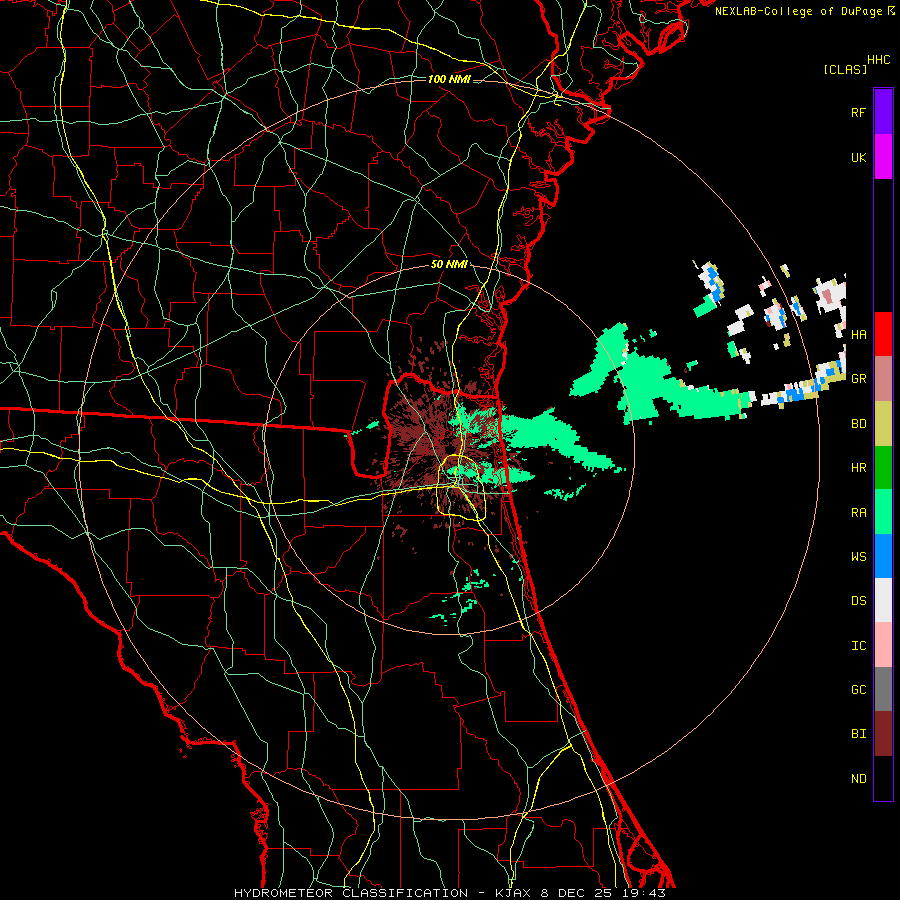
Task: Click the ND legend label
Action: tap(858, 779)
